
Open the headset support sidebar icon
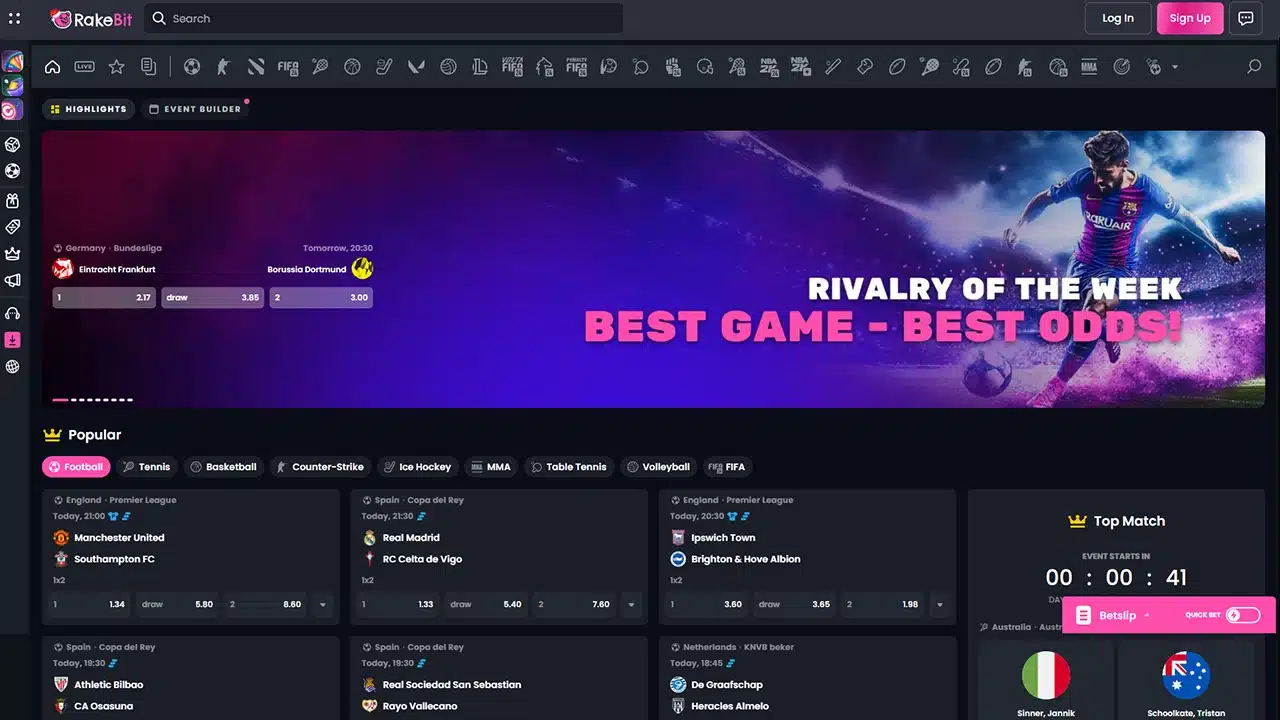pos(12,313)
